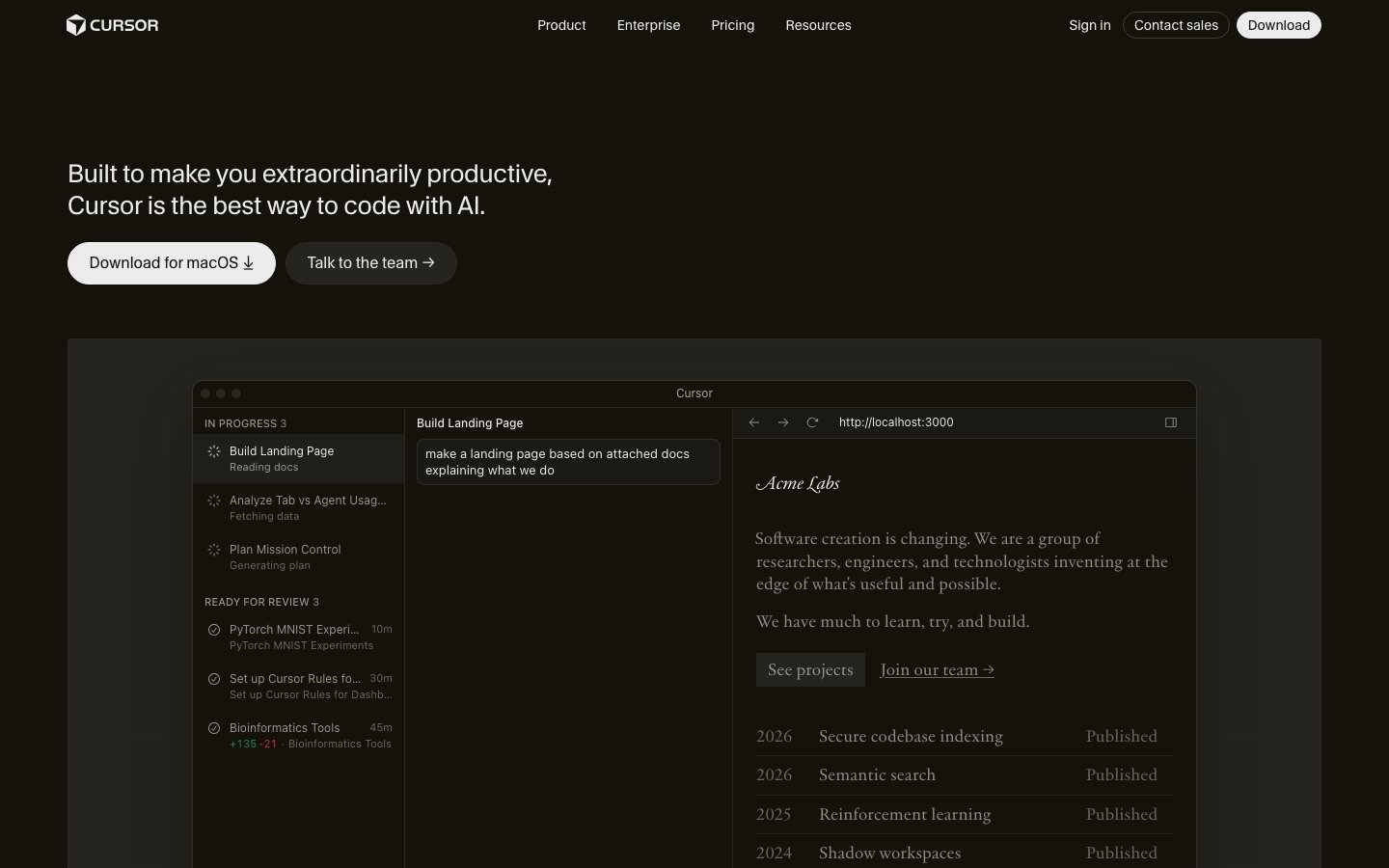Viewport: 1389px width, 868px height.
Task: Click the reload page icon
Action: pyautogui.click(x=812, y=422)
